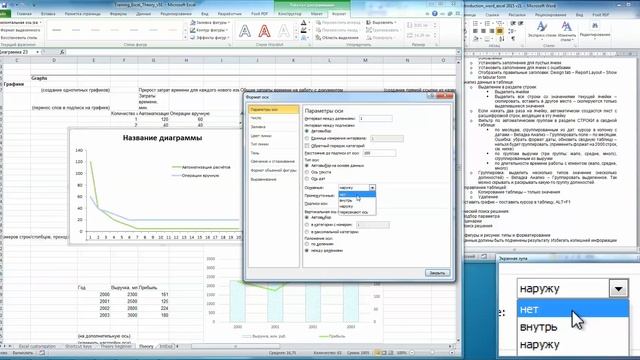Choose 'наружу' option in the open list
This screenshot has width=640, height=360.
click(357, 206)
